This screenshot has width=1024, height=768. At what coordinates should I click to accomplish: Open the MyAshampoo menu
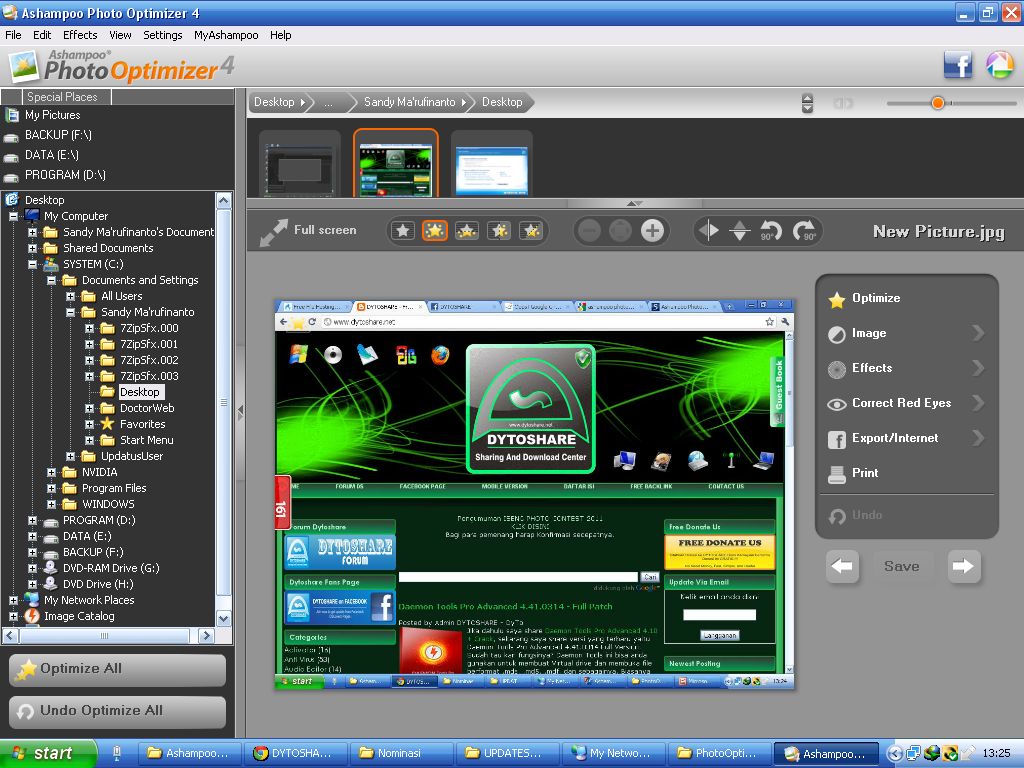click(x=226, y=35)
